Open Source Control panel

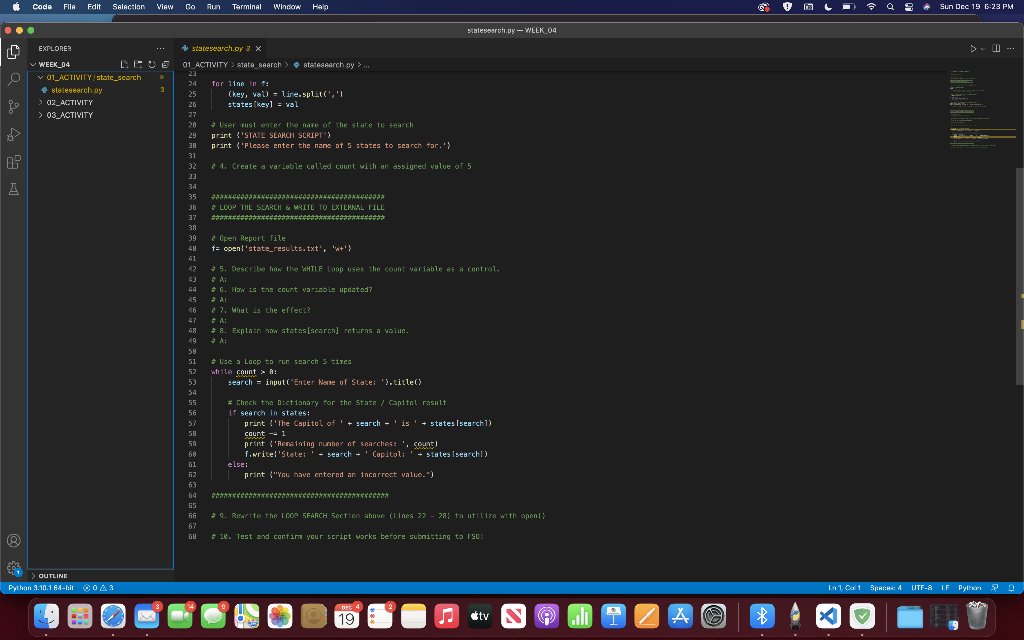point(15,105)
